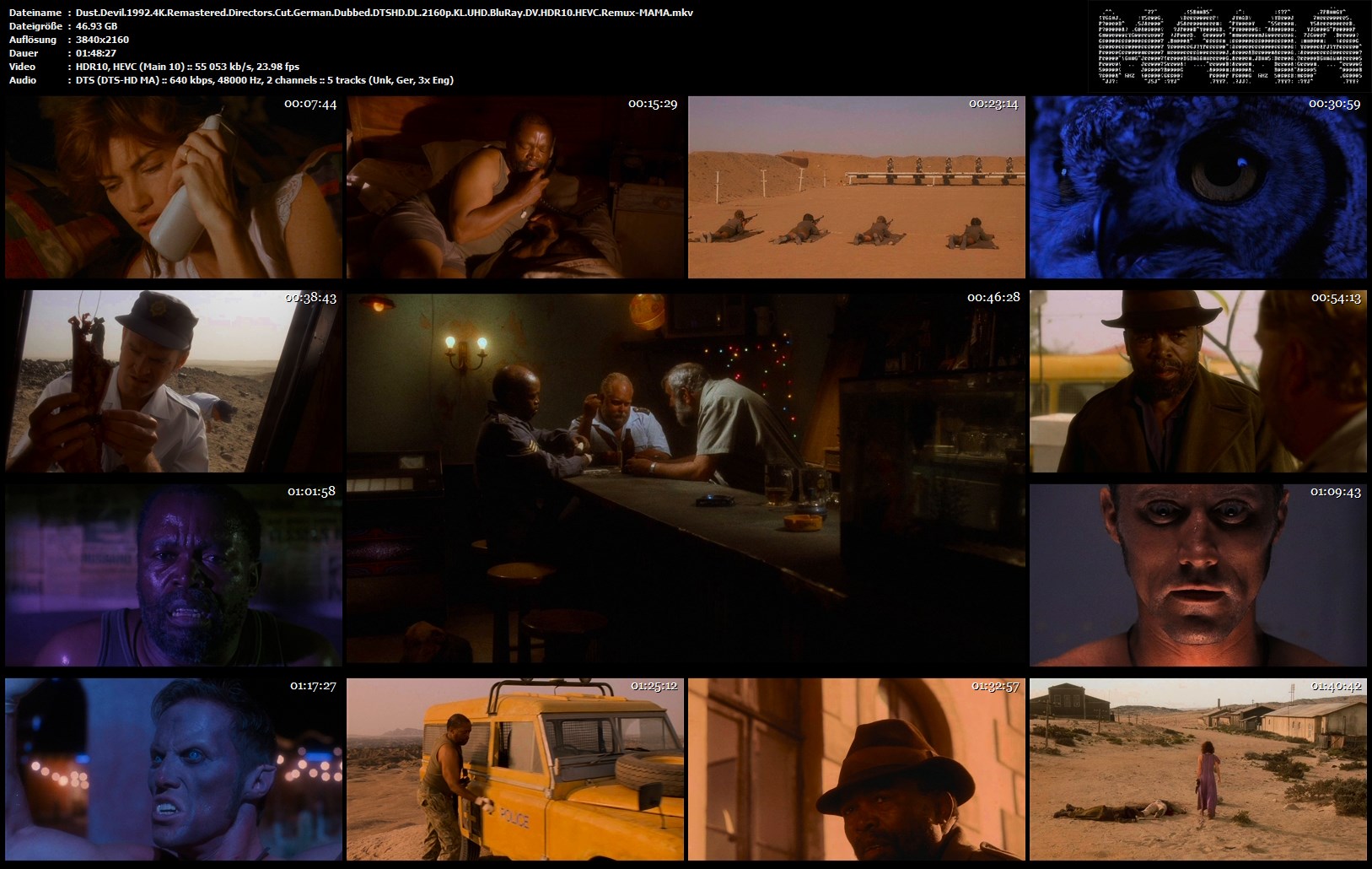Select the file size value 46.93 GB
This screenshot has width=1372, height=869.
tap(96, 26)
